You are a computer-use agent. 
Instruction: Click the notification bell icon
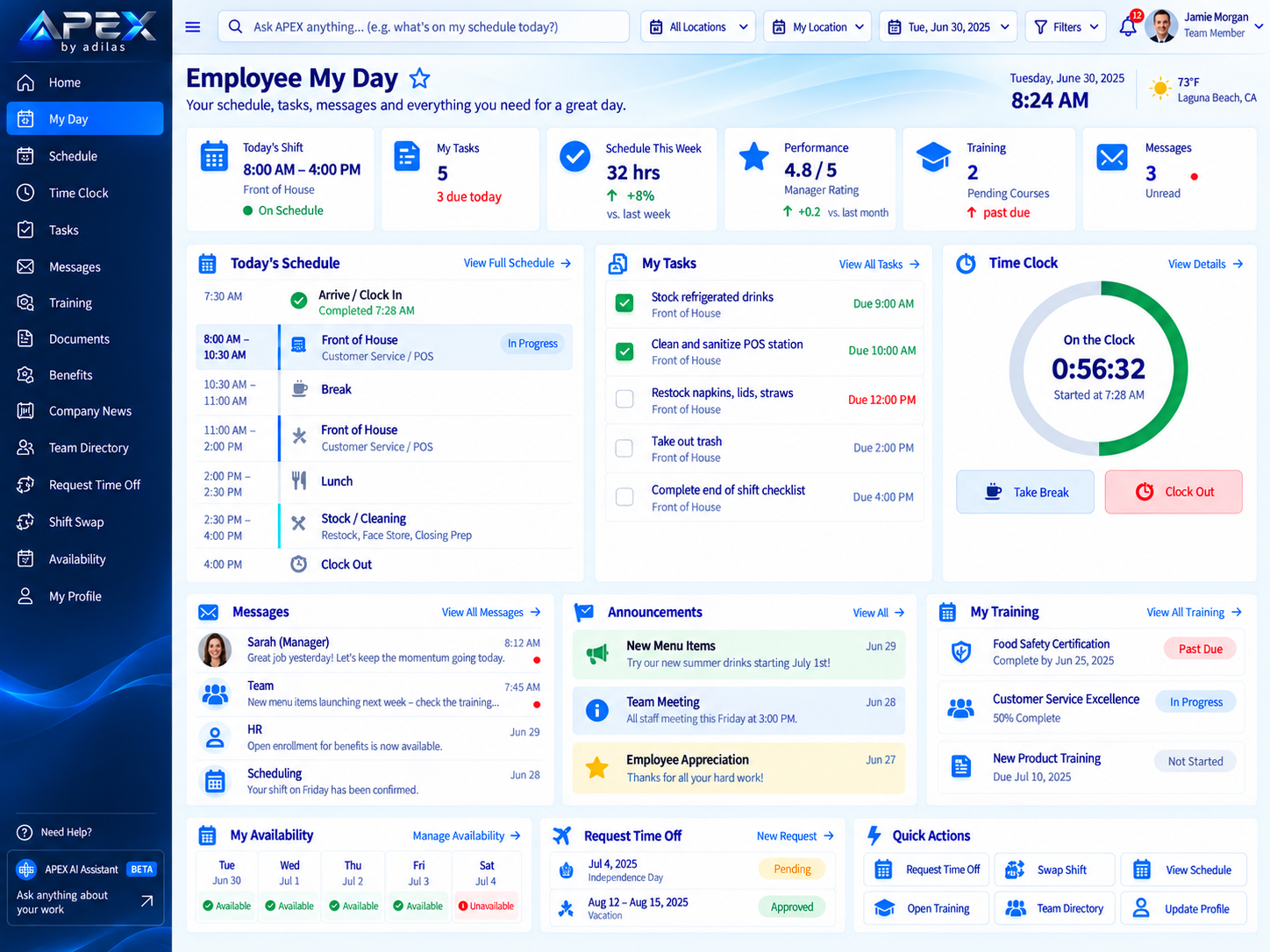click(x=1128, y=27)
